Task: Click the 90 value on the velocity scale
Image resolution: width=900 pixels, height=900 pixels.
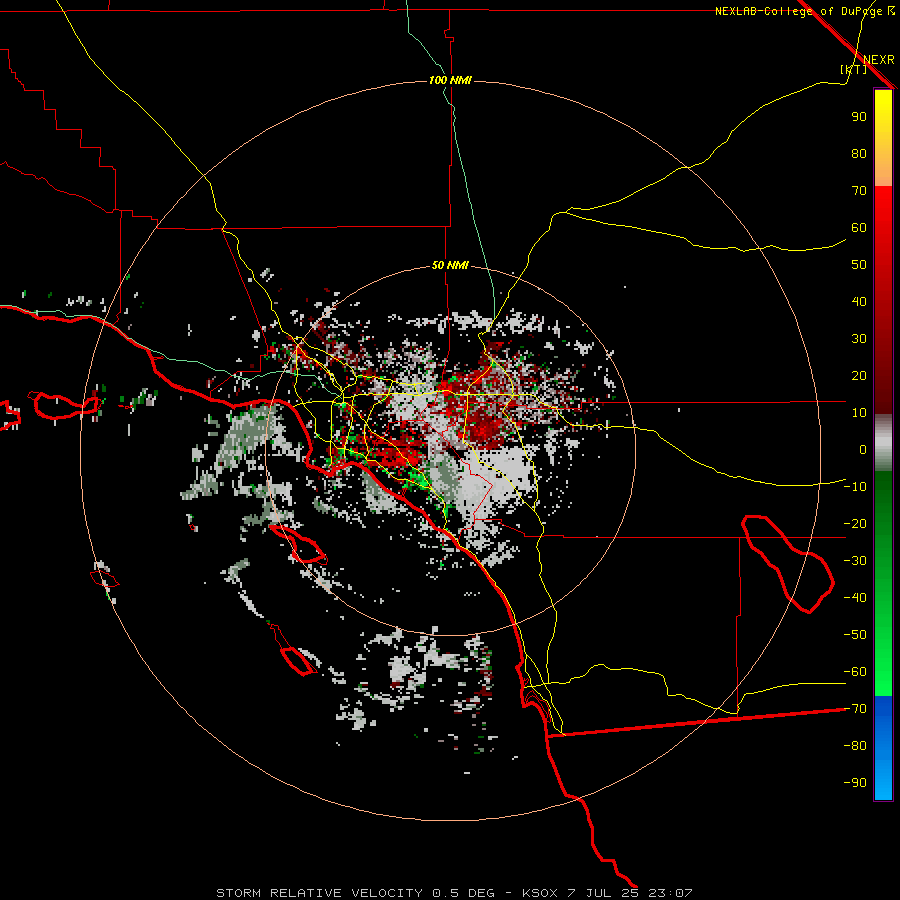Action: coord(859,117)
